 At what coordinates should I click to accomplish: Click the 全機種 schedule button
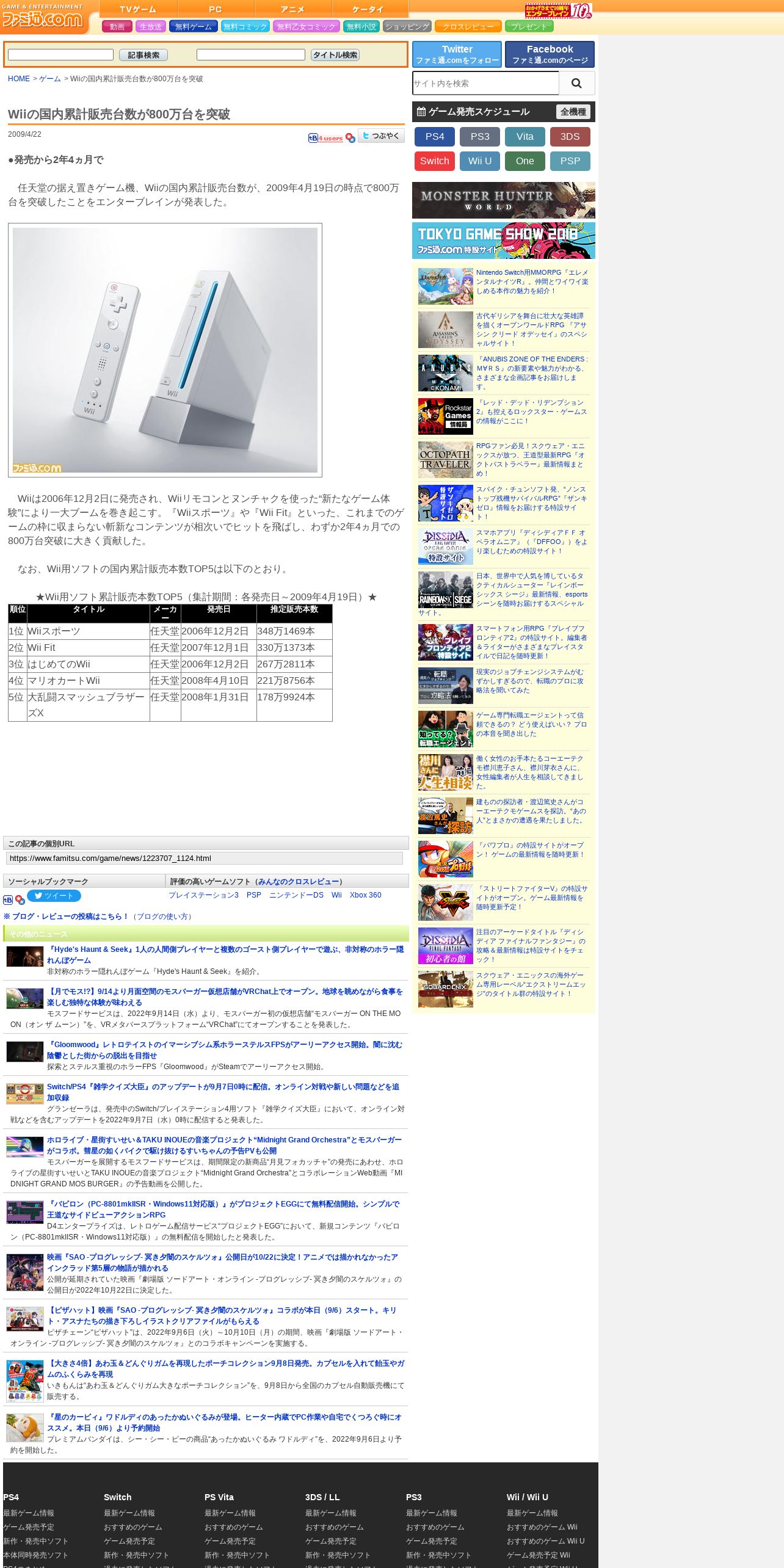(x=573, y=112)
